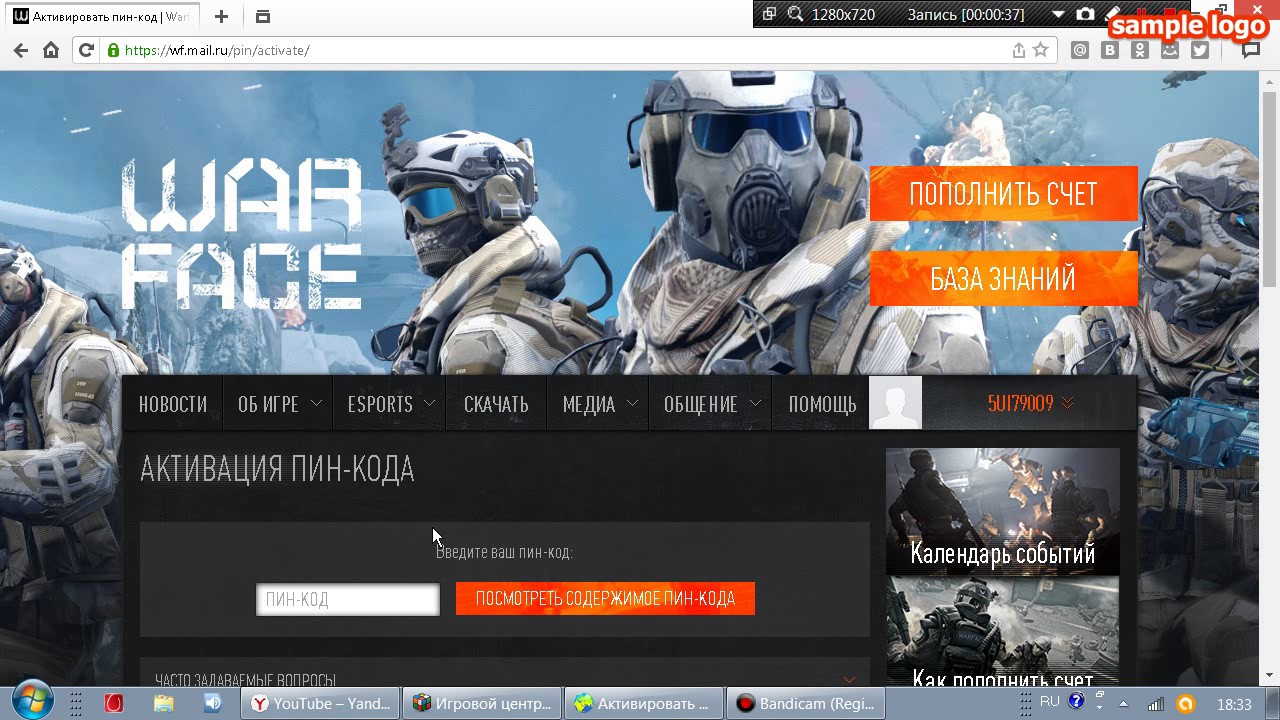Click the АКТИВАЦИЯ ПИН-КОДА heading text
1280x720 pixels.
(277, 469)
